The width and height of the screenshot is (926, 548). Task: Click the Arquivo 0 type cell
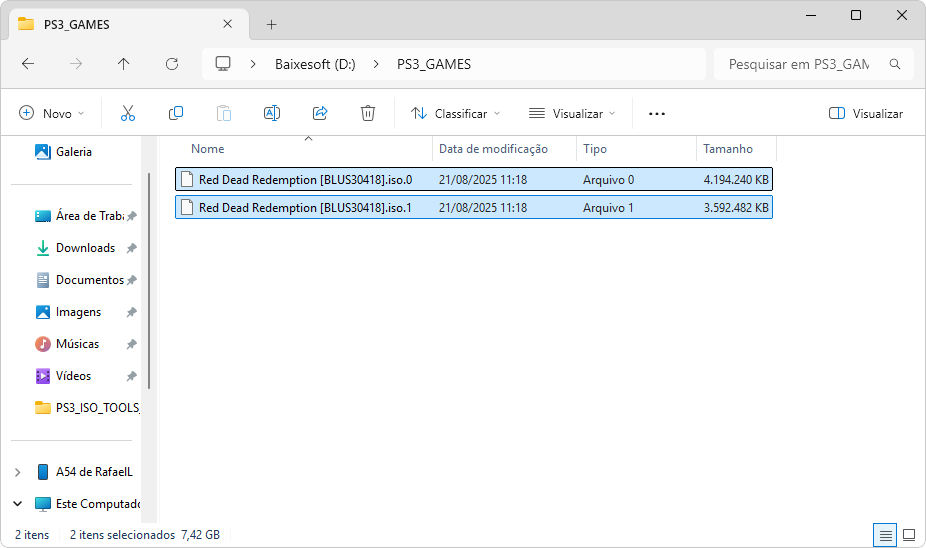click(x=608, y=180)
